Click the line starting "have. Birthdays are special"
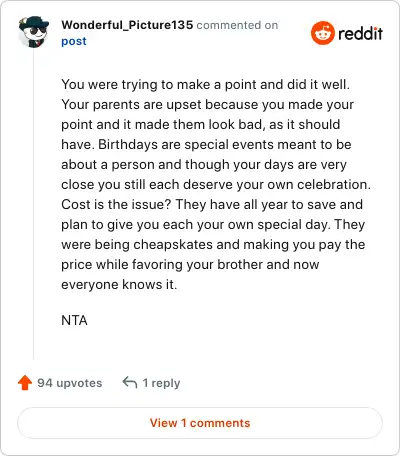This screenshot has height=456, width=400. click(206, 145)
